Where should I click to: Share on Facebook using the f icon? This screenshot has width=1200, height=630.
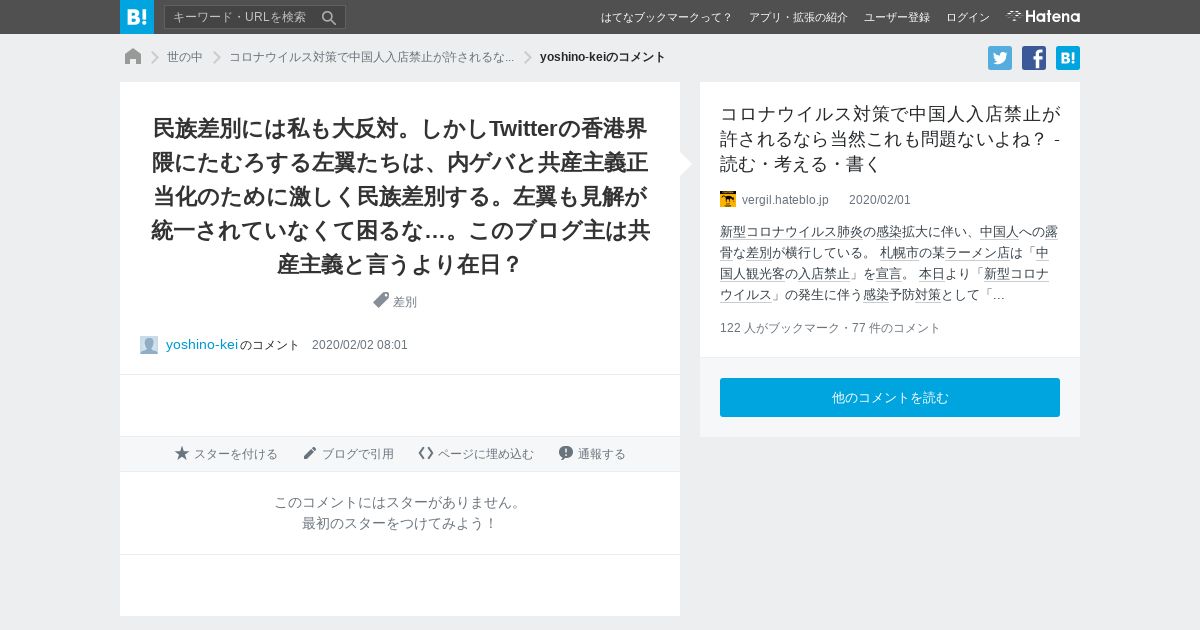coord(1034,58)
